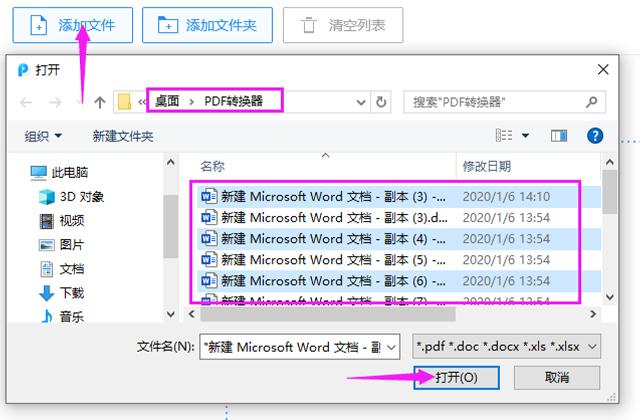Viewport: 640px width, 420px height.
Task: Go up one folder level
Action: 100,102
